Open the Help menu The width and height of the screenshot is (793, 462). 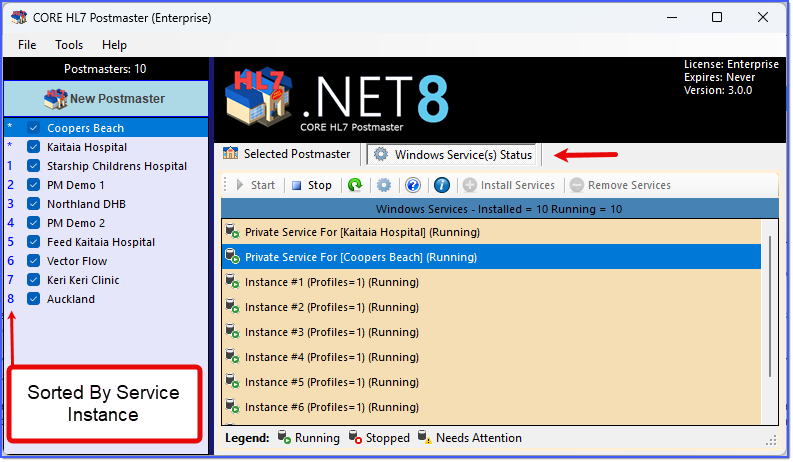114,45
